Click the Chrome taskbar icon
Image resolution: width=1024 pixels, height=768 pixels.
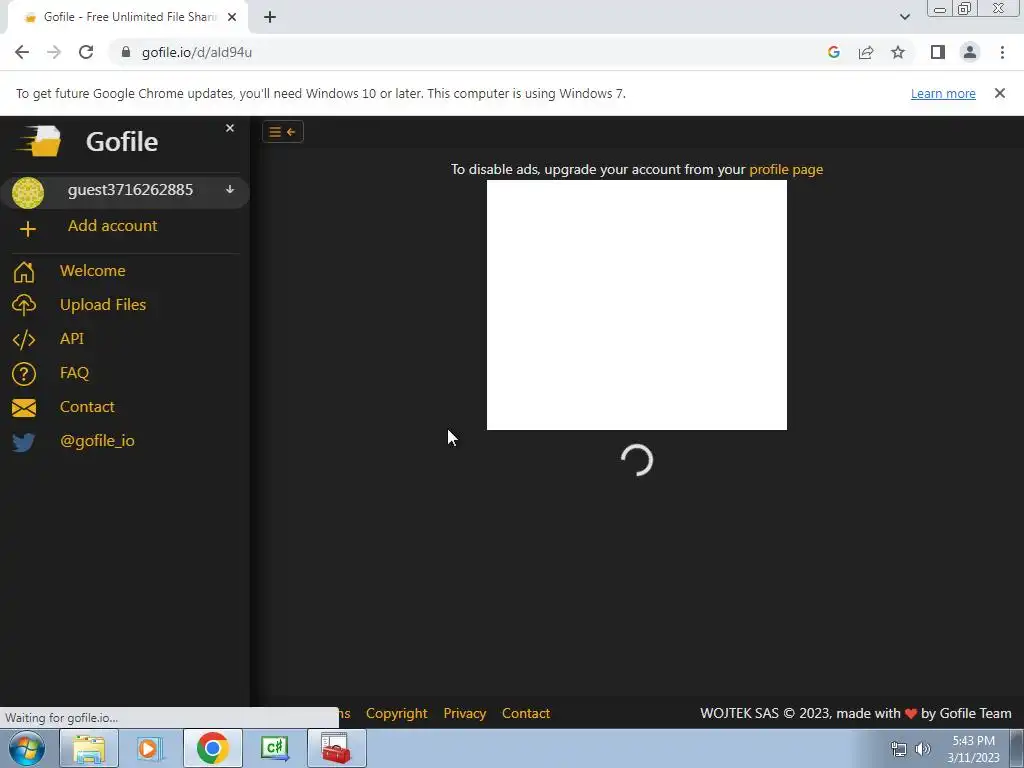coord(212,748)
